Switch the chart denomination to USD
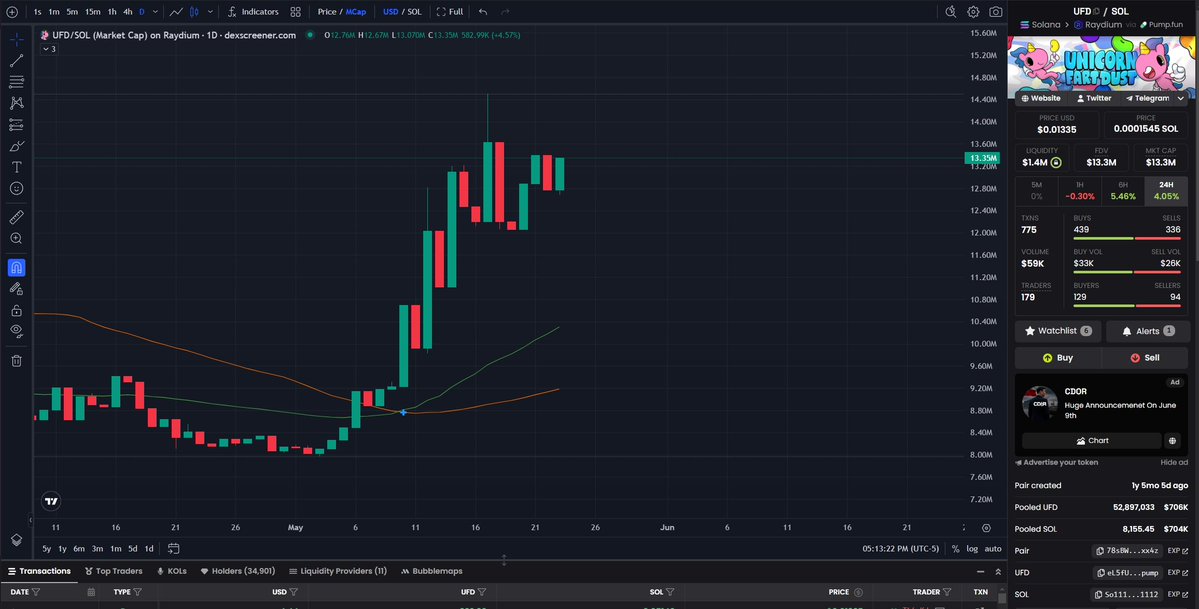This screenshot has height=609, width=1199. [x=390, y=11]
